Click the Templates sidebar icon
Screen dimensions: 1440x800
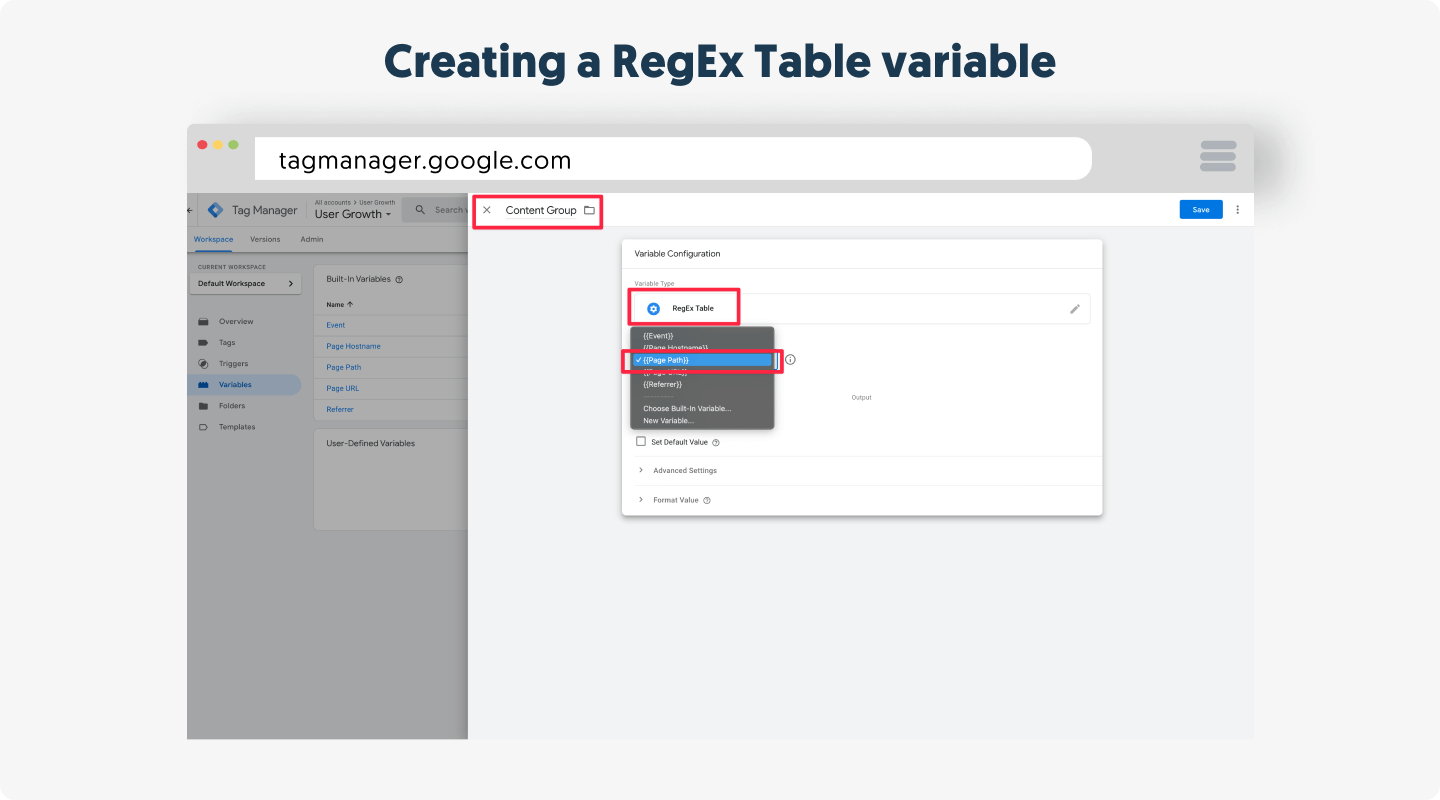click(x=203, y=427)
